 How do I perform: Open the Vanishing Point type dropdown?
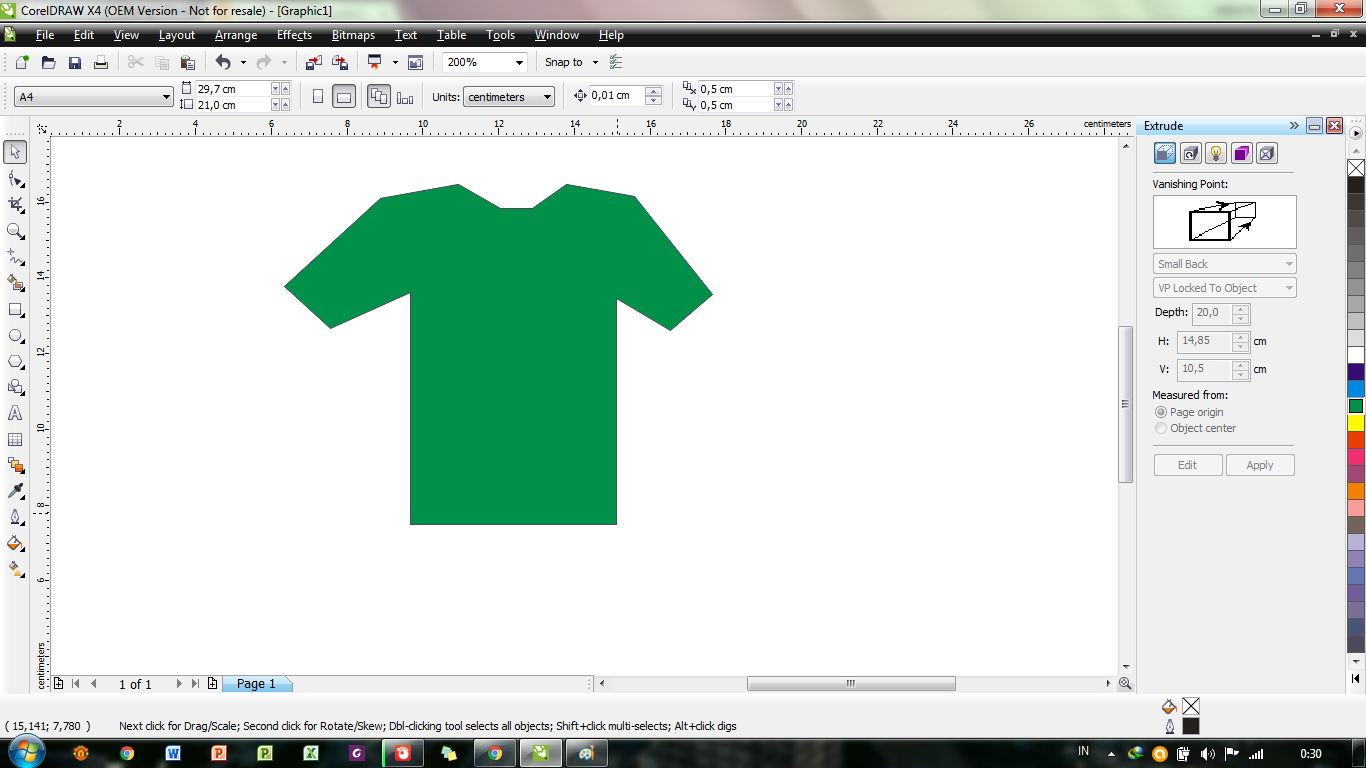[1291, 263]
